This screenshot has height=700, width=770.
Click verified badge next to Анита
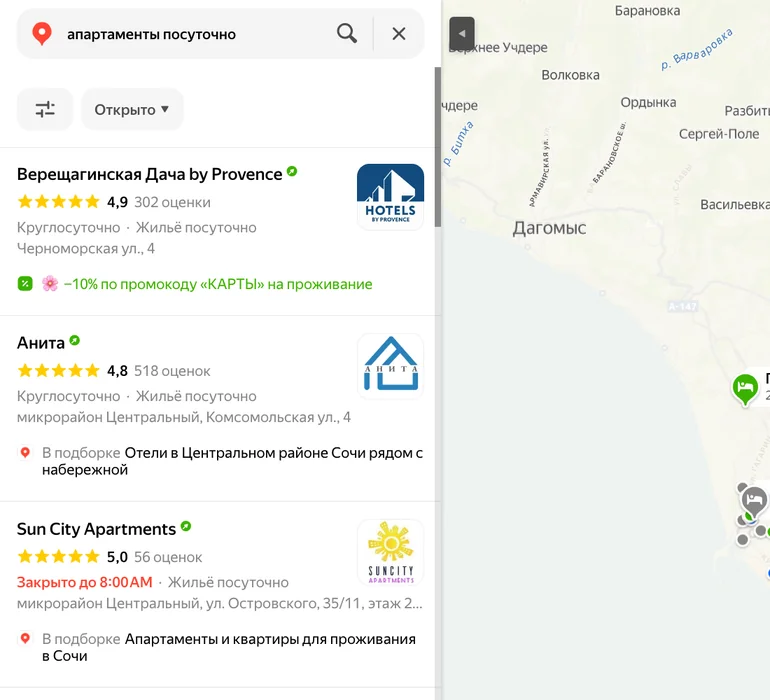click(74, 340)
